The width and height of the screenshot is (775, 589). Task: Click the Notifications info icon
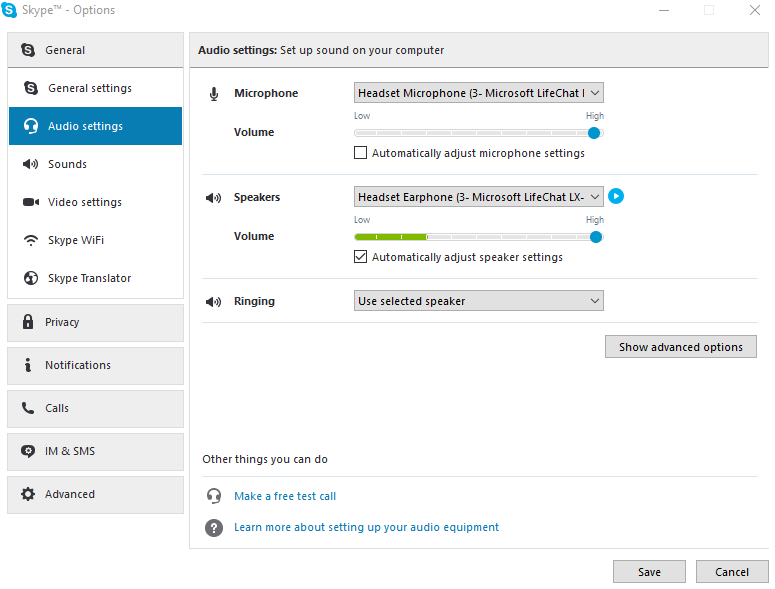[28, 365]
